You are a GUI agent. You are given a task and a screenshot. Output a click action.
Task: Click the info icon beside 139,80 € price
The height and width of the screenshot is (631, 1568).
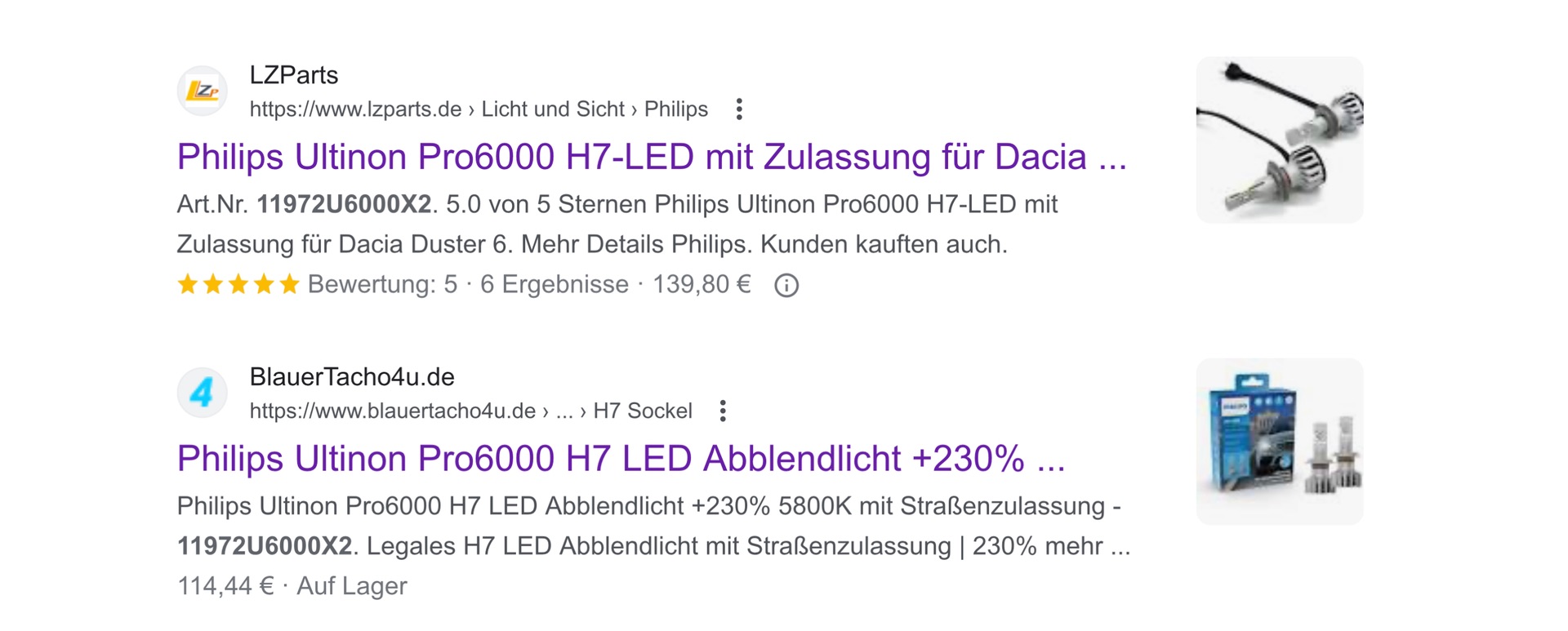click(786, 286)
